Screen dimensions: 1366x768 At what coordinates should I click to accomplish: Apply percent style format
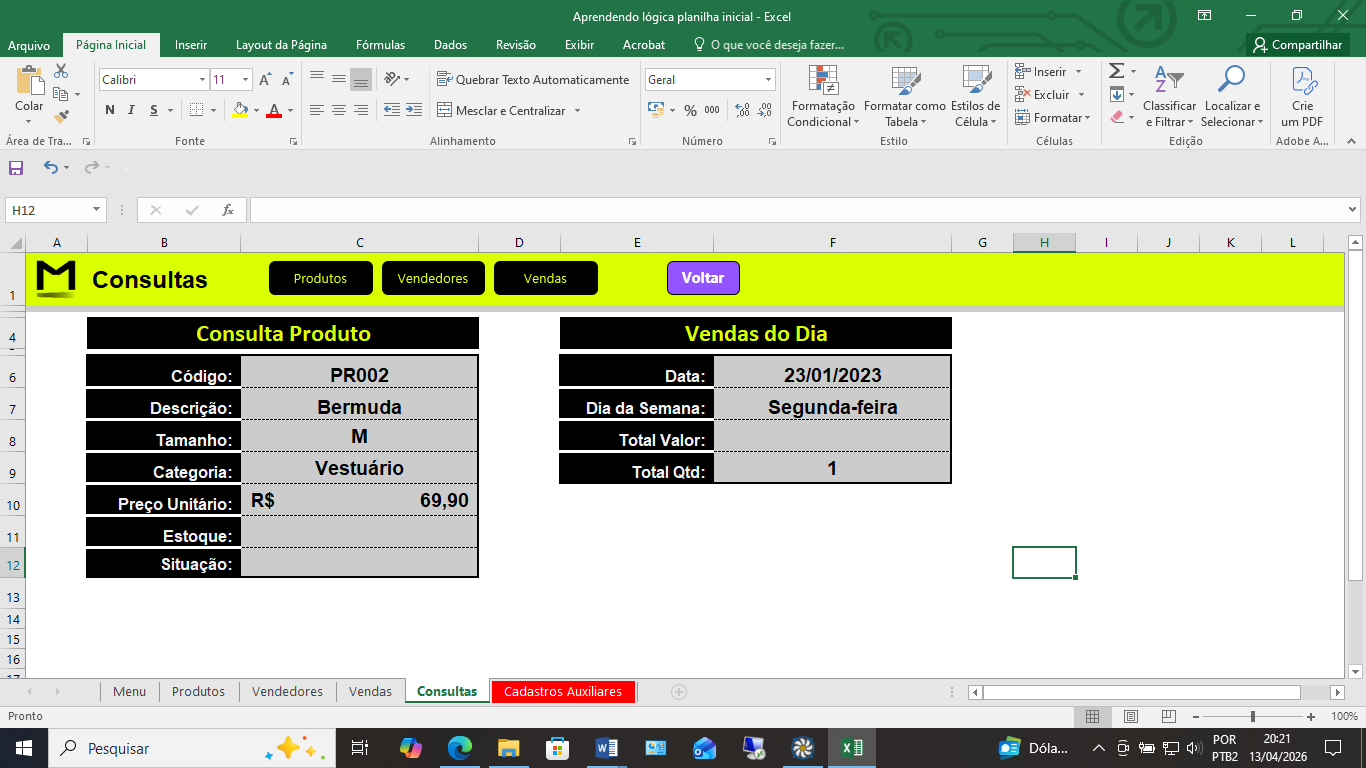[x=690, y=110]
